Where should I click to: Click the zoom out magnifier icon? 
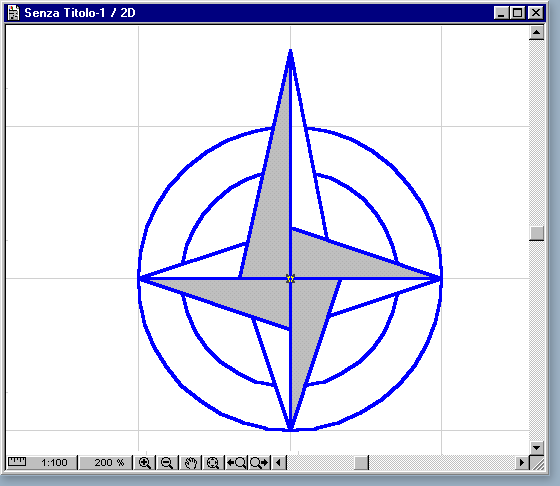pyautogui.click(x=167, y=463)
